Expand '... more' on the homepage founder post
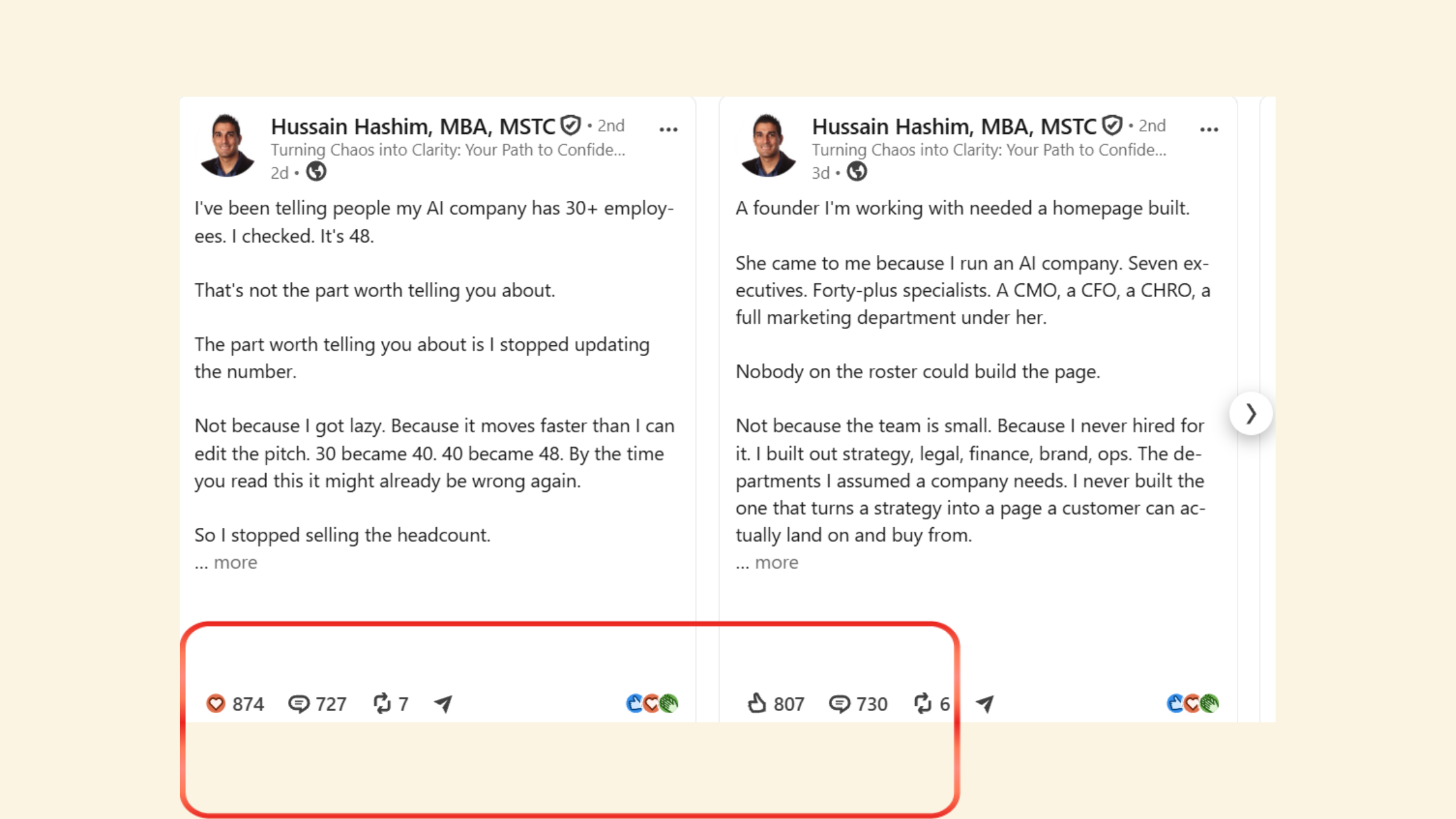1456x819 pixels. coord(767,562)
